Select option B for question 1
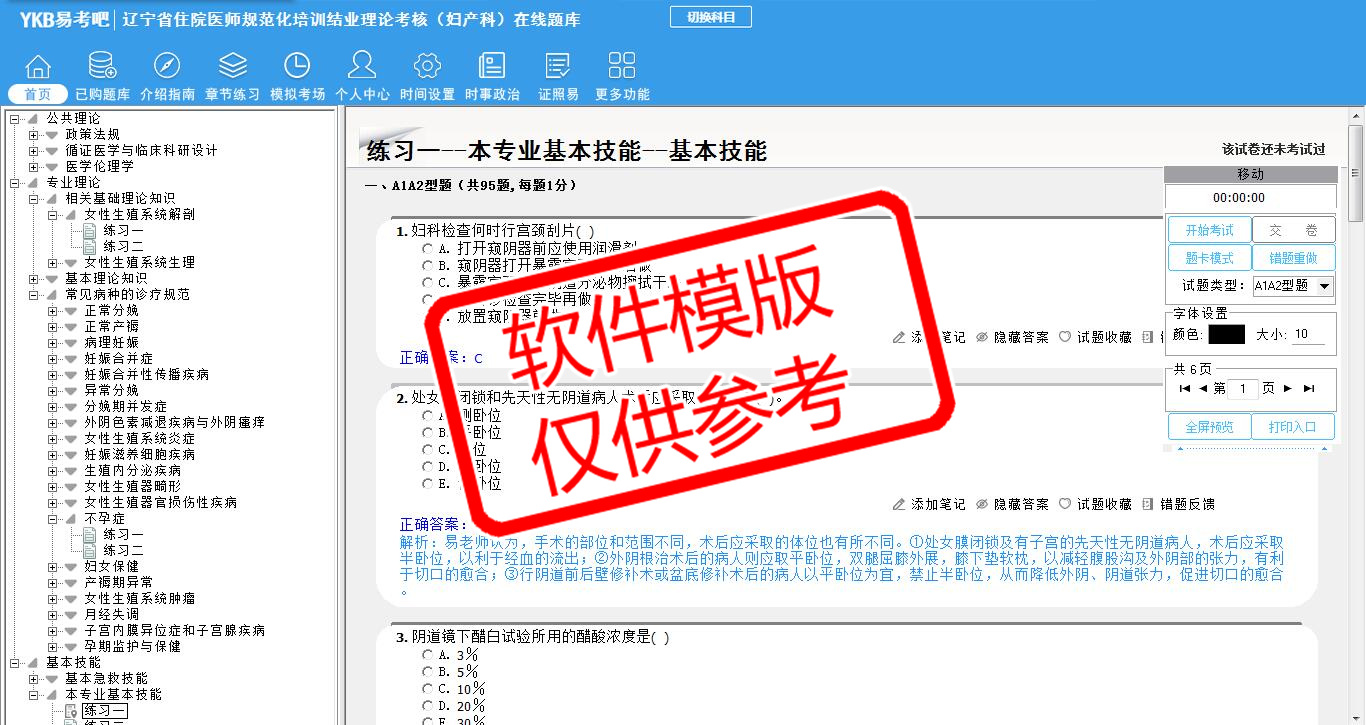Image resolution: width=1366 pixels, height=725 pixels. pos(428,265)
